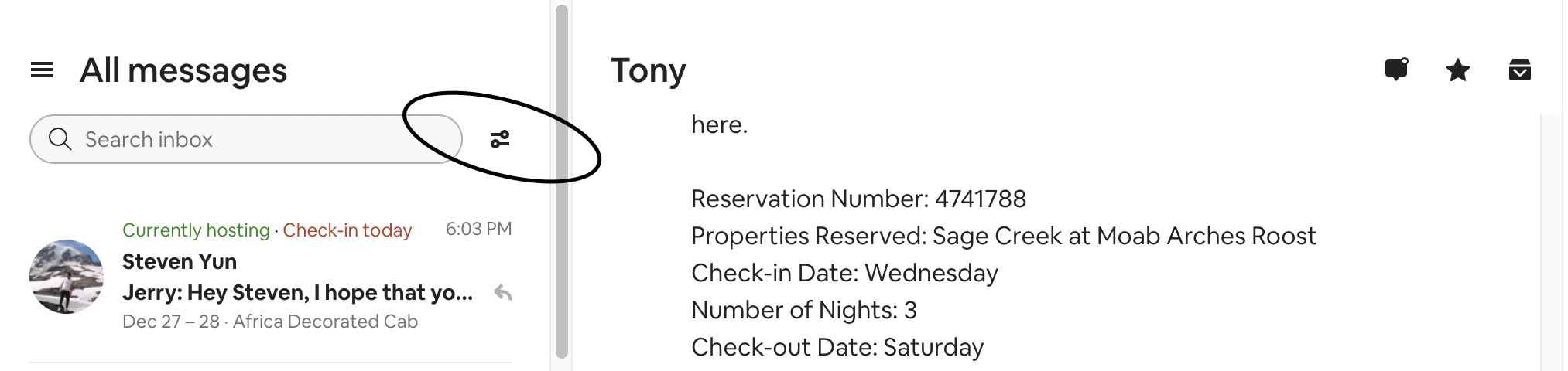Click the Tony thread's right scrollbar track
The image size is (1568, 371).
[1551, 243]
